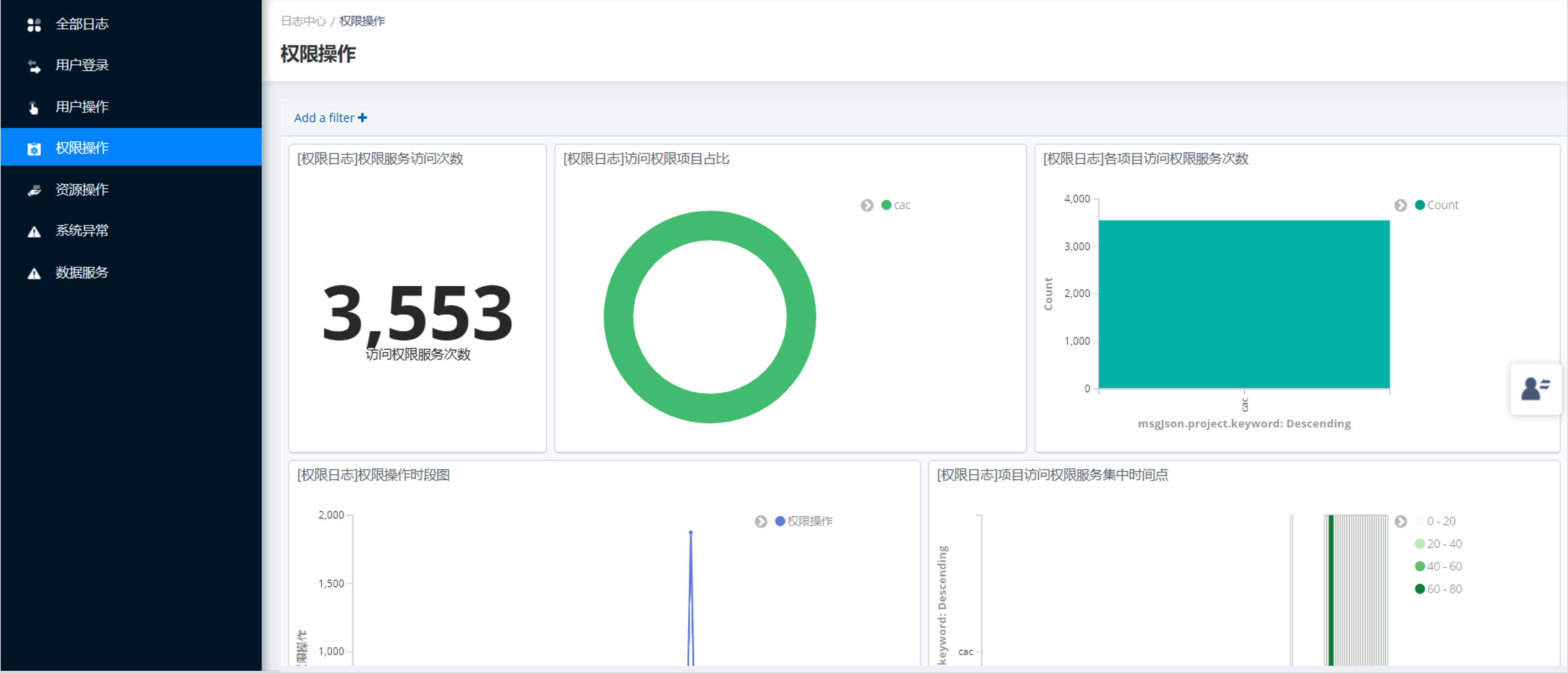The height and width of the screenshot is (674, 1568).
Task: Collapse the Count legend in the bar chart
Action: (1401, 206)
